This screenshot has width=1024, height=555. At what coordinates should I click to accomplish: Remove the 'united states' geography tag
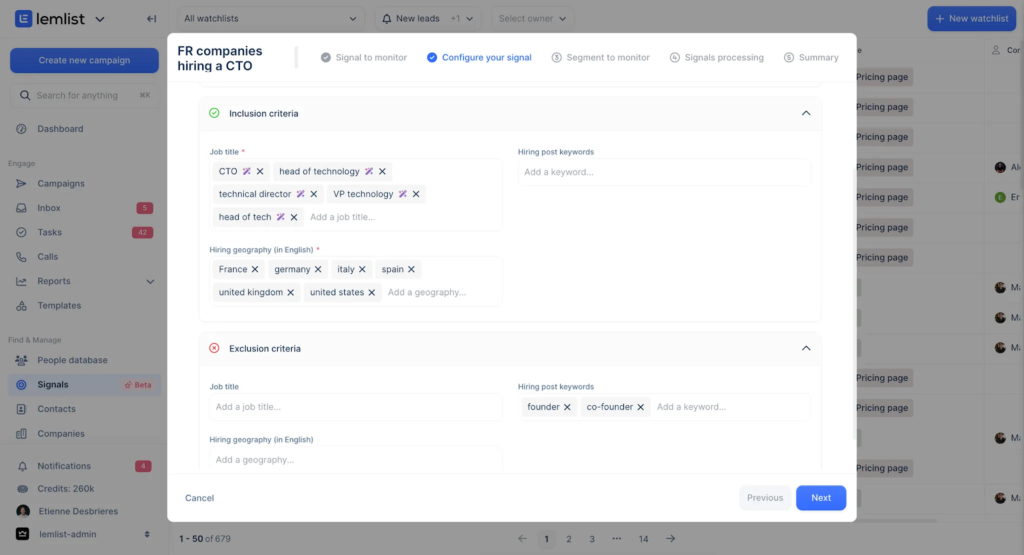(372, 293)
